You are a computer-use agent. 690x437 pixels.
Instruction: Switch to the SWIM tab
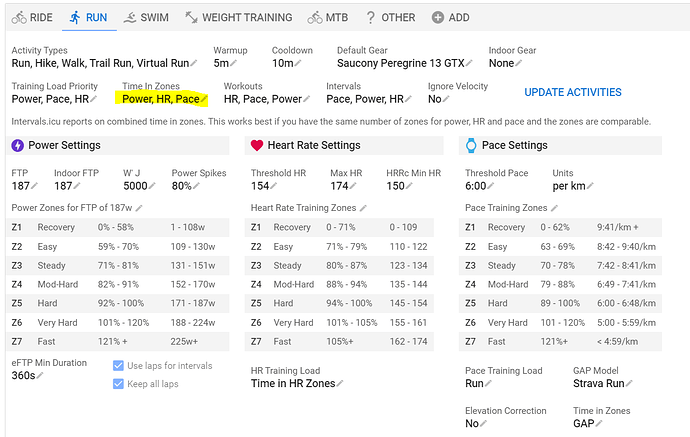[146, 17]
